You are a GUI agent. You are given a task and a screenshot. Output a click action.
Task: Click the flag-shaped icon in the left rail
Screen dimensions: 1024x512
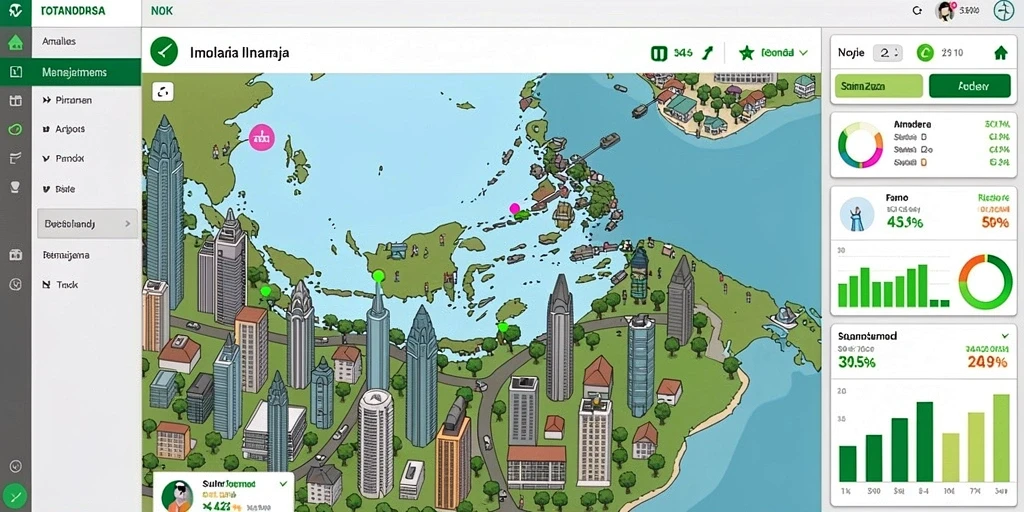(x=16, y=158)
